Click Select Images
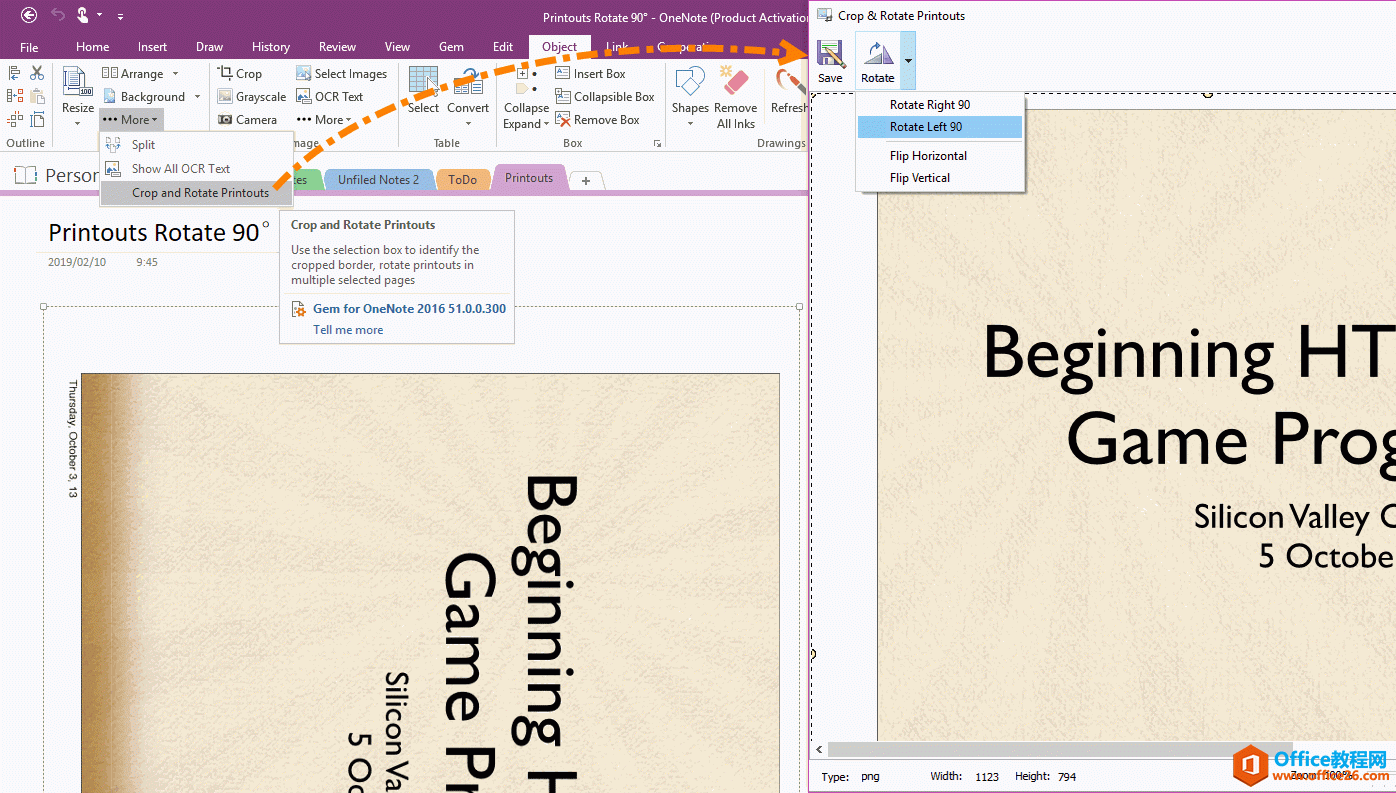The width and height of the screenshot is (1396, 793). [x=341, y=73]
